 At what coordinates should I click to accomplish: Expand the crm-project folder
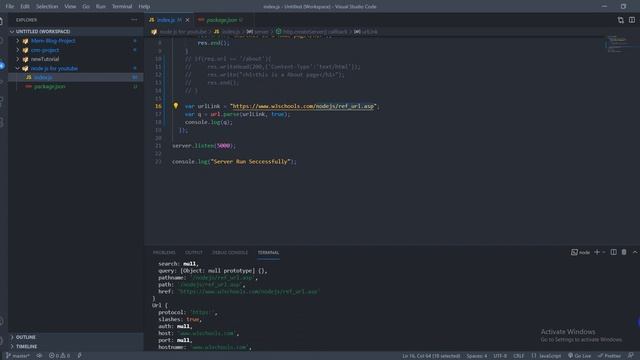tap(18, 50)
